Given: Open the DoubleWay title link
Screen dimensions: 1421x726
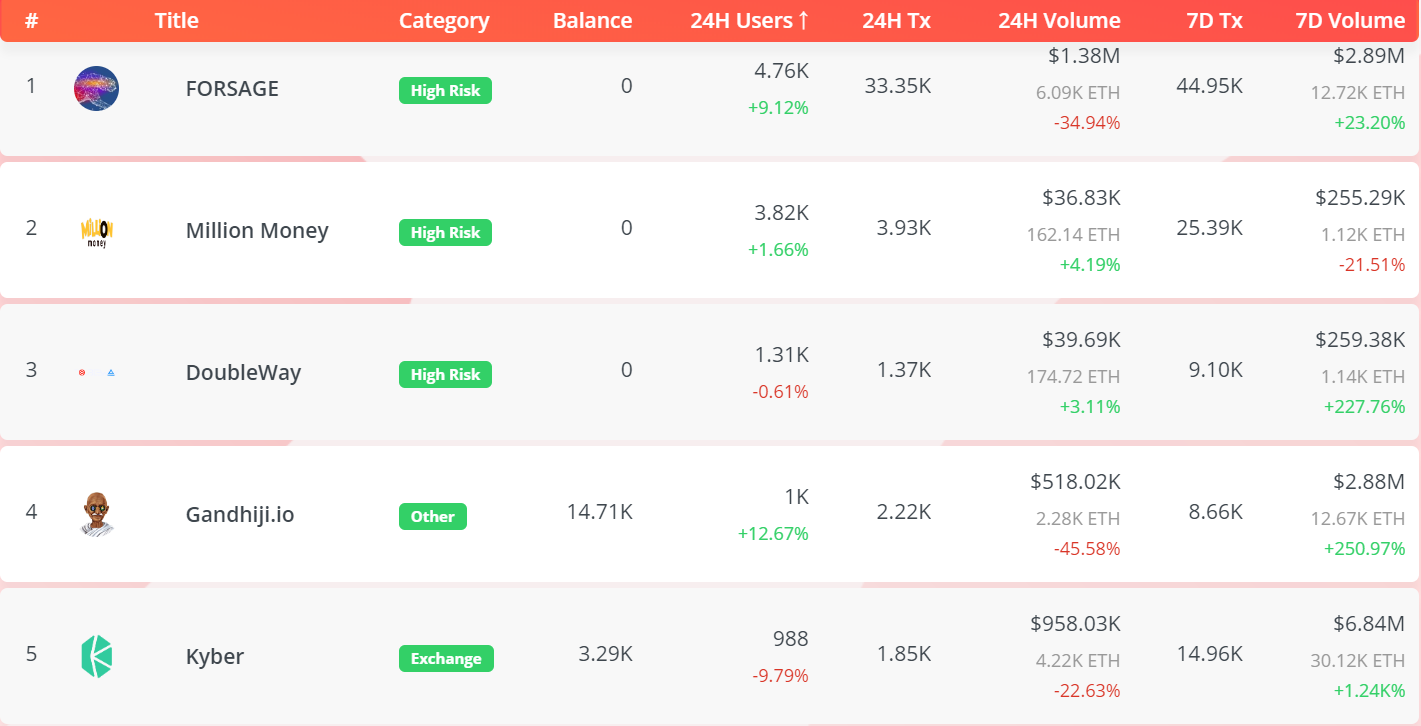Looking at the screenshot, I should (243, 373).
